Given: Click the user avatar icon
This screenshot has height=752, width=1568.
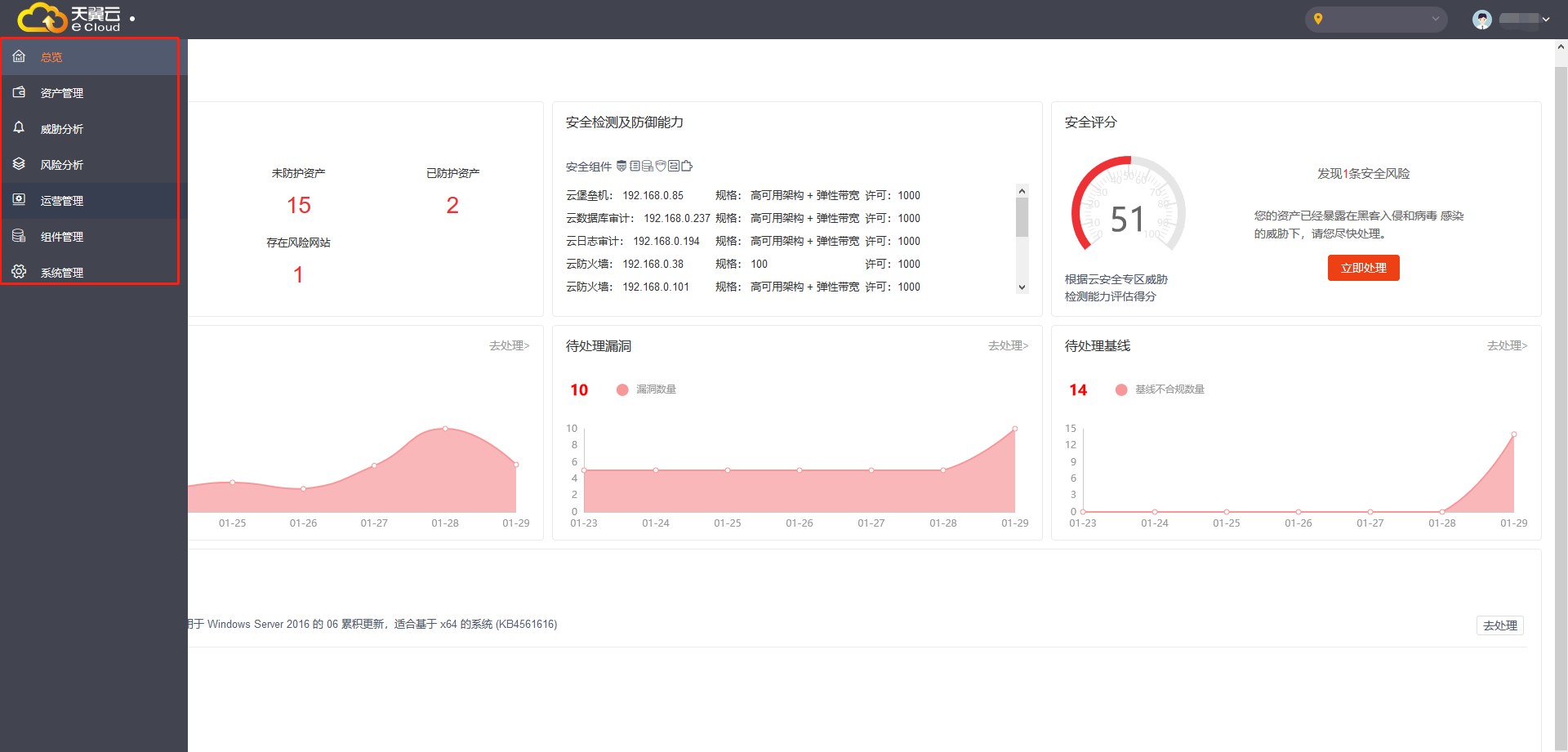Looking at the screenshot, I should [x=1481, y=19].
